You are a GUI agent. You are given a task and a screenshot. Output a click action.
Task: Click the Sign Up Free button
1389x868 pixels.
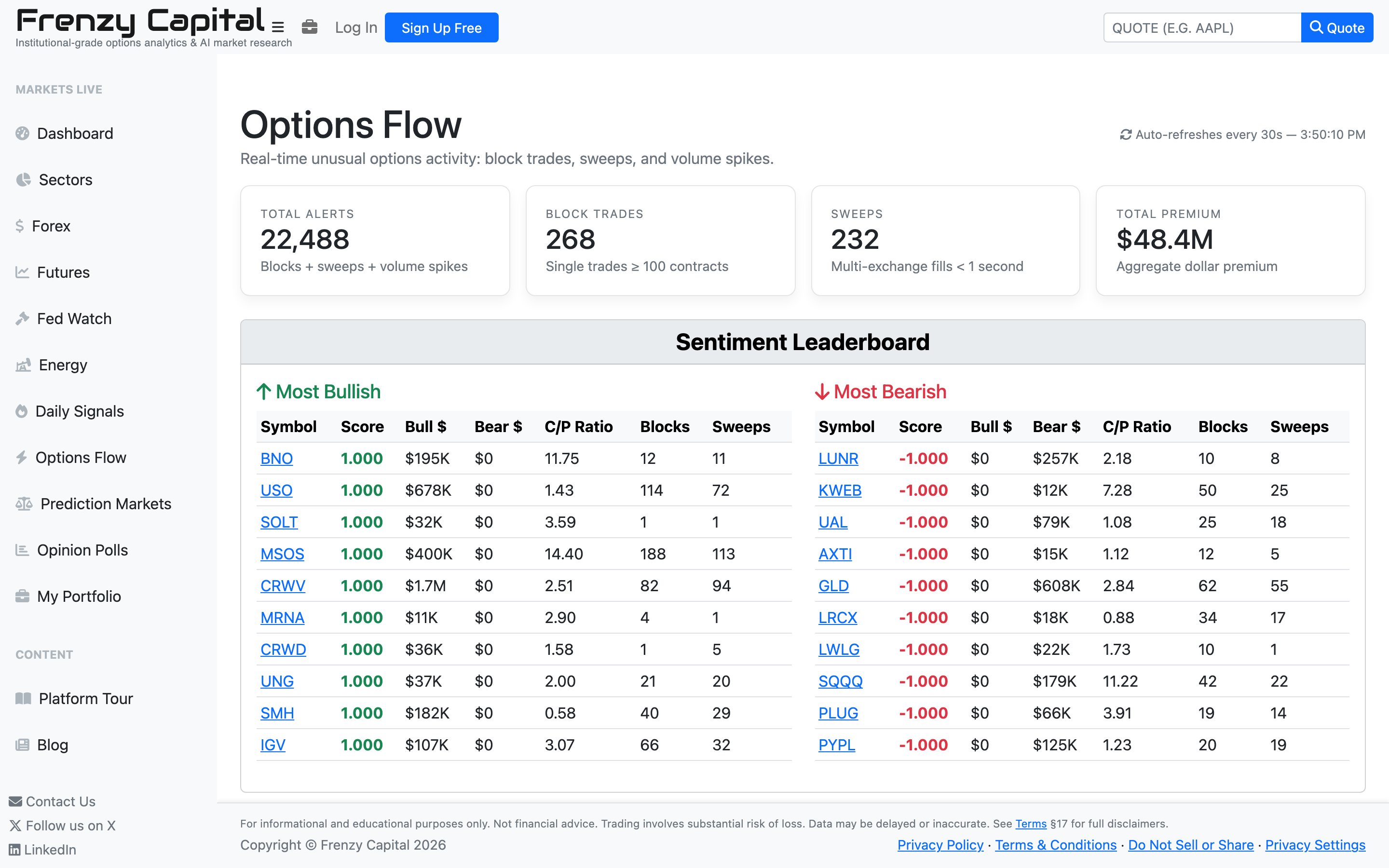pos(441,27)
